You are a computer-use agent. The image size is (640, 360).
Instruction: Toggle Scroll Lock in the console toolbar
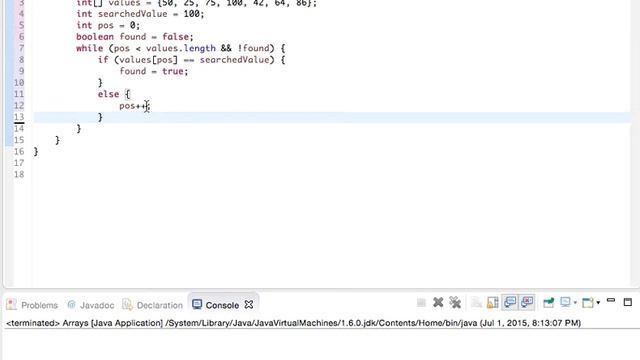[493, 302]
